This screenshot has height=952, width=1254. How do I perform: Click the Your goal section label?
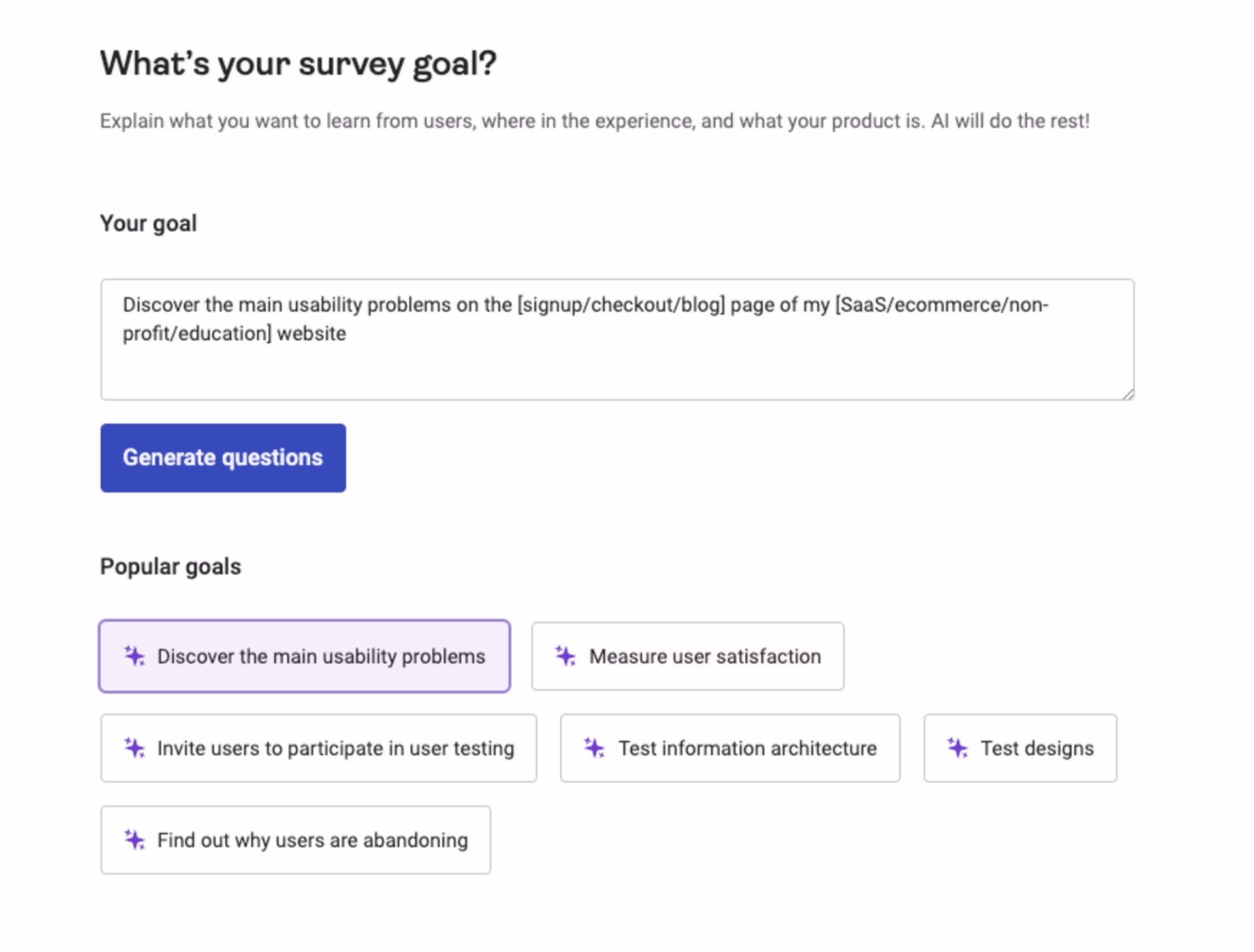[x=148, y=223]
